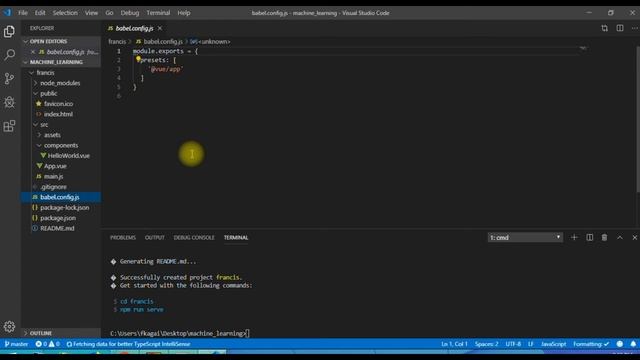Open the Extensions view in activity bar
The width and height of the screenshot is (640, 360).
[9, 126]
